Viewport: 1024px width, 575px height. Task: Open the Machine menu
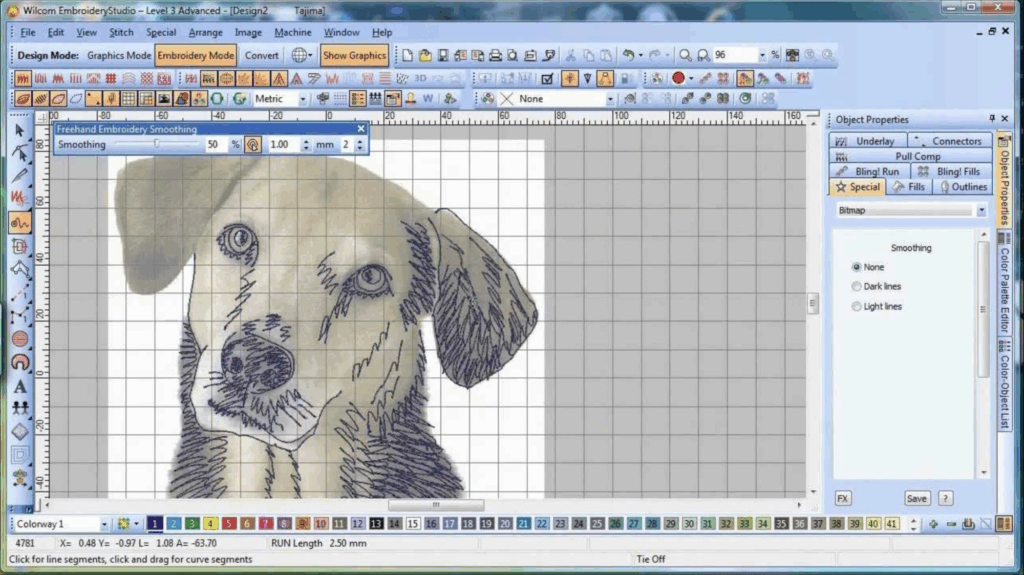point(293,32)
